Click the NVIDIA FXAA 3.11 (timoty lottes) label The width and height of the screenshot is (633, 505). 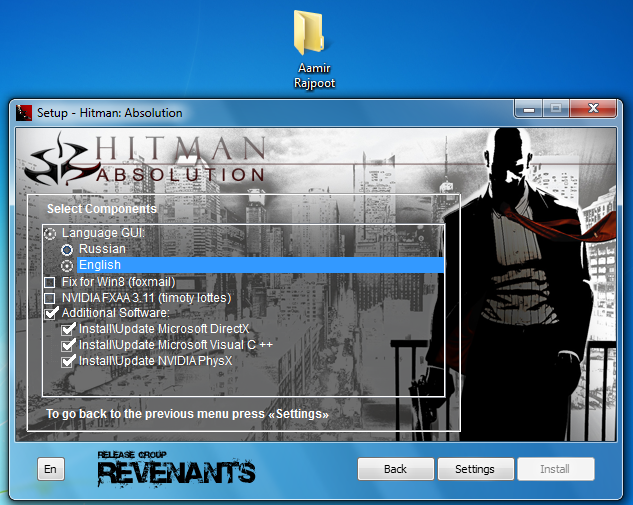tap(147, 298)
